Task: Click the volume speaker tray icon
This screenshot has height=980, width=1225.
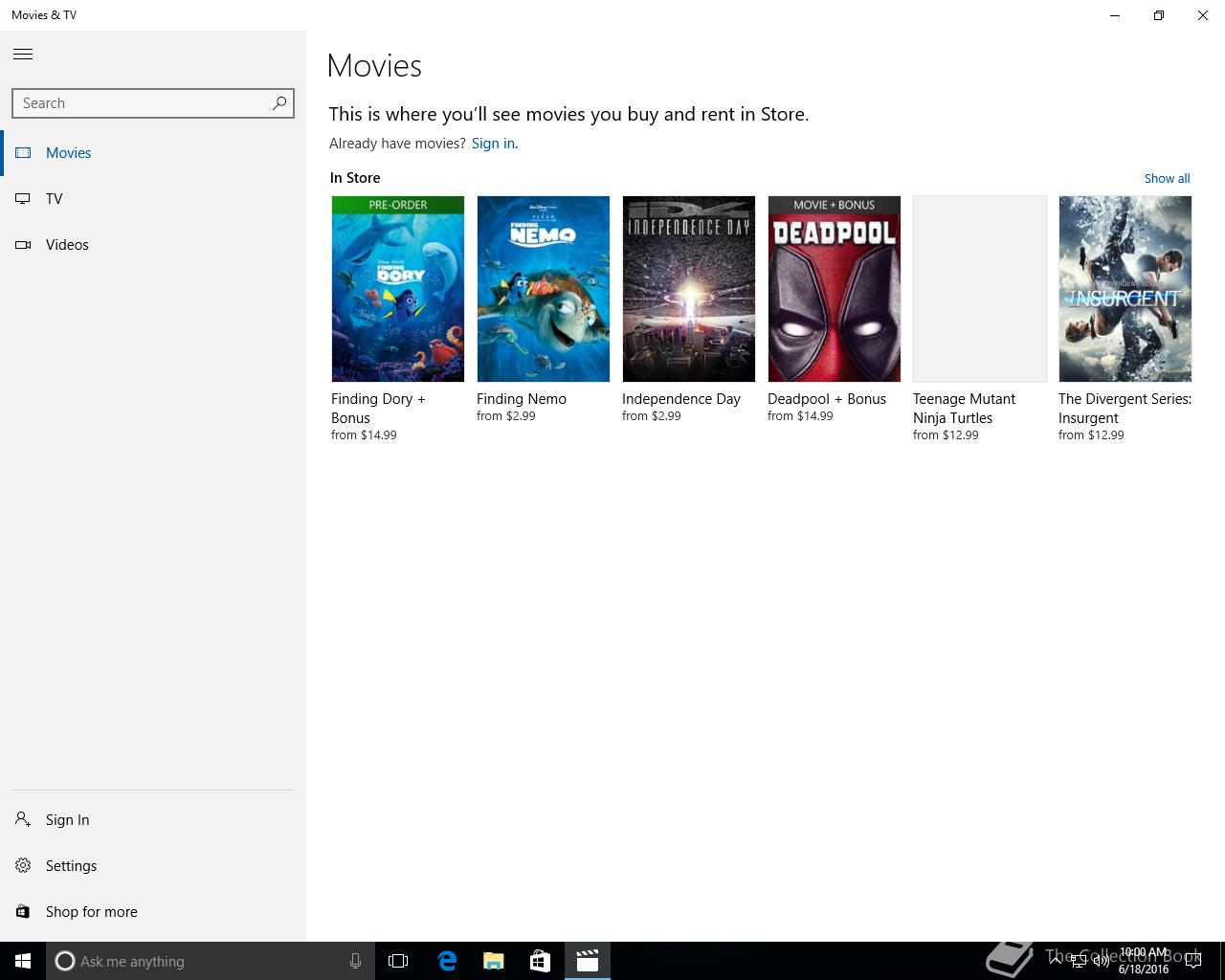Action: pyautogui.click(x=1101, y=961)
